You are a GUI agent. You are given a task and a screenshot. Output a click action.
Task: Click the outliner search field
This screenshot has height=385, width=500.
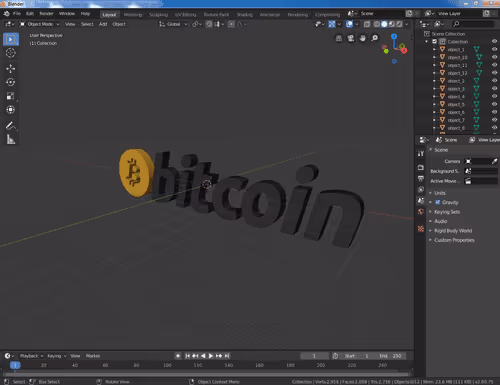(x=473, y=24)
